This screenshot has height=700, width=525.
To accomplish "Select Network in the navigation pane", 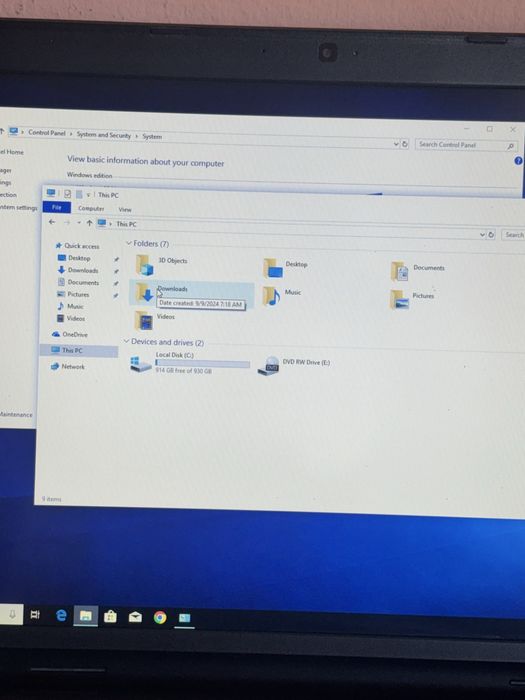I will [67, 367].
